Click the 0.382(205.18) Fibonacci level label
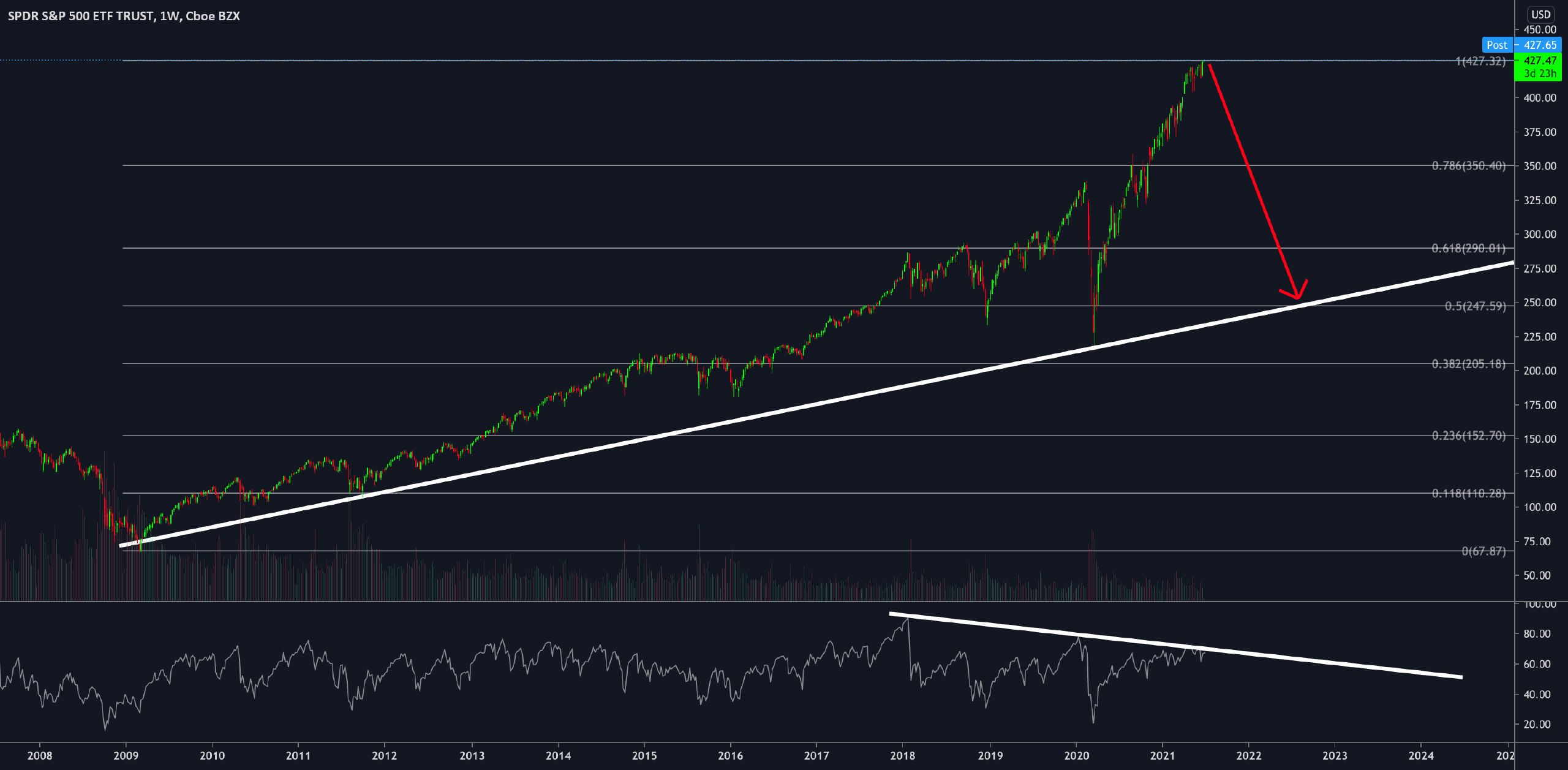Image resolution: width=1568 pixels, height=770 pixels. click(1468, 364)
